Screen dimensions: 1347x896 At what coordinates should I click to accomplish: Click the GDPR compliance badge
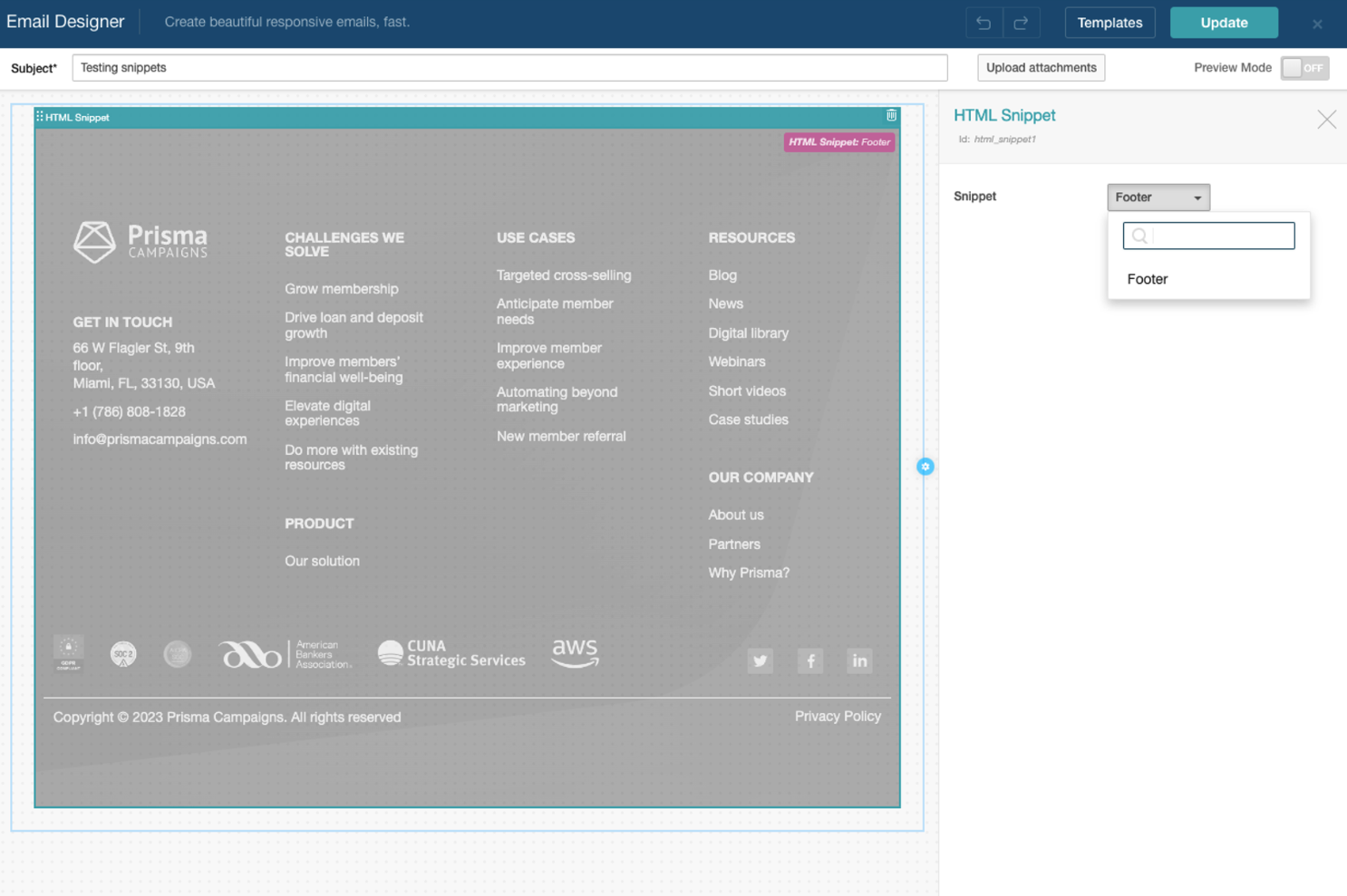pyautogui.click(x=69, y=653)
